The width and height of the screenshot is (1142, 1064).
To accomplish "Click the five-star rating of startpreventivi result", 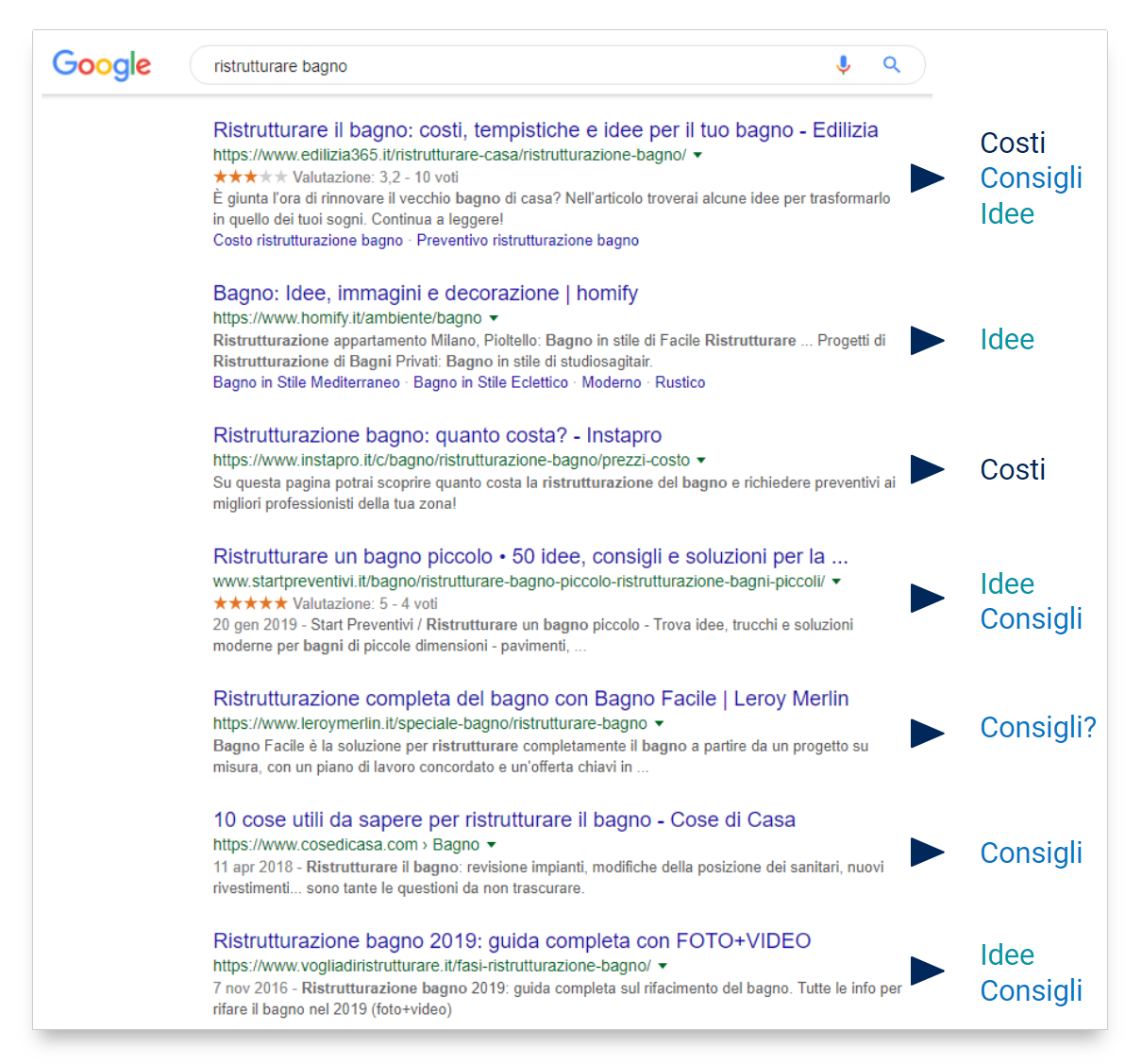I will tap(250, 602).
